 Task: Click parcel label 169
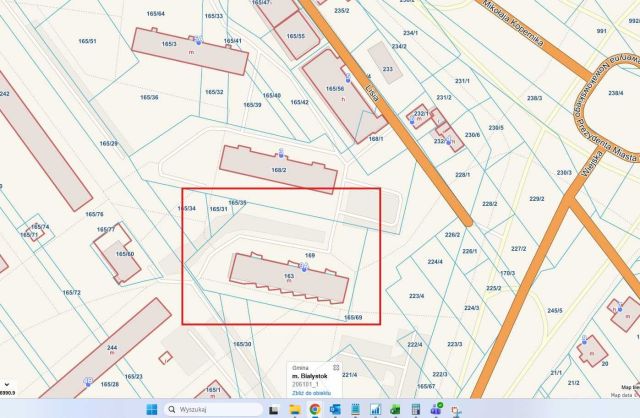tap(310, 256)
